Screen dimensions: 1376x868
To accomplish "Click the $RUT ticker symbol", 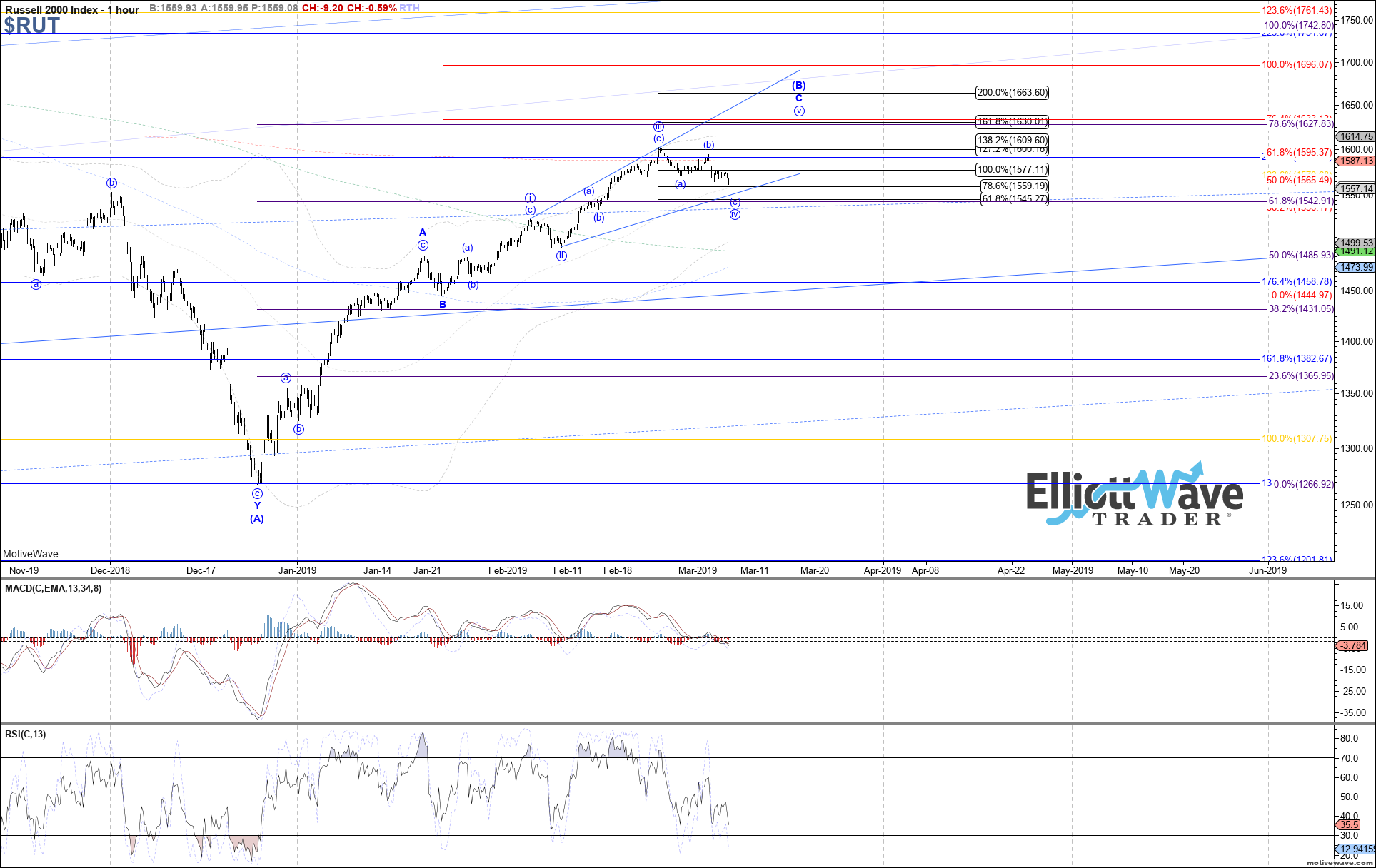I will coord(31,26).
